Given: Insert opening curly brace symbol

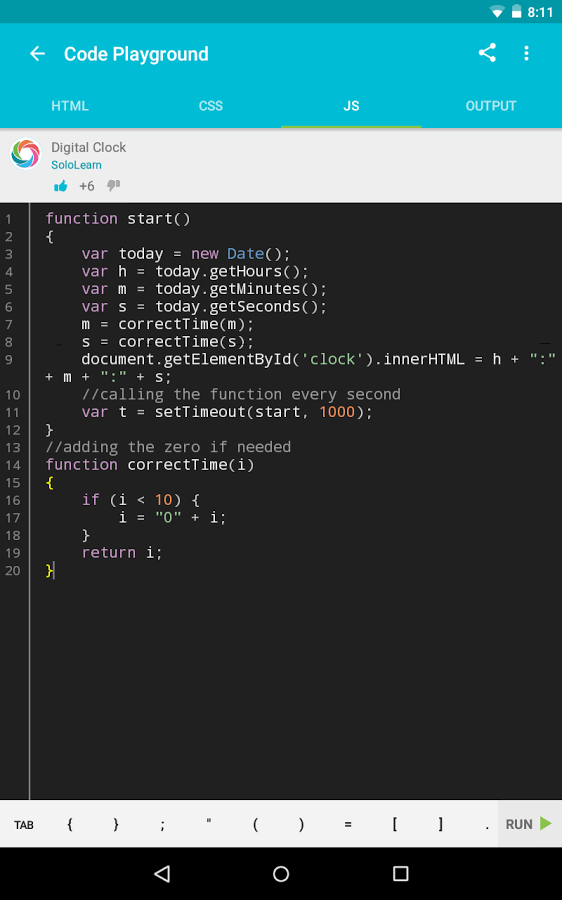Looking at the screenshot, I should [70, 824].
